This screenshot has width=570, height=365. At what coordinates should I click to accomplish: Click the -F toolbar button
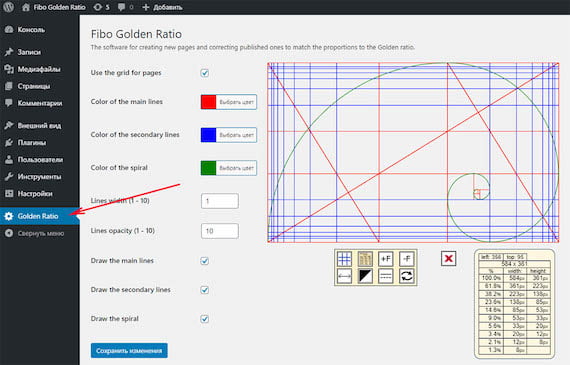(x=407, y=259)
